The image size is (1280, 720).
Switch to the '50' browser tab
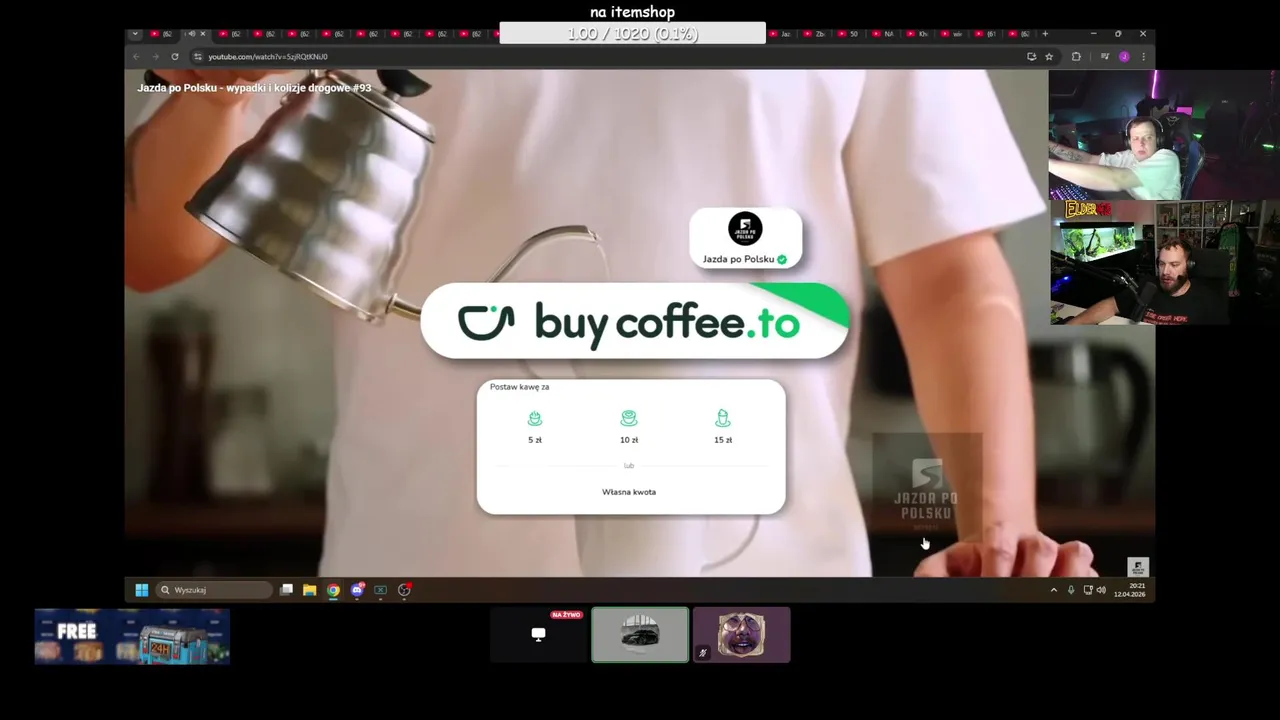pos(850,34)
